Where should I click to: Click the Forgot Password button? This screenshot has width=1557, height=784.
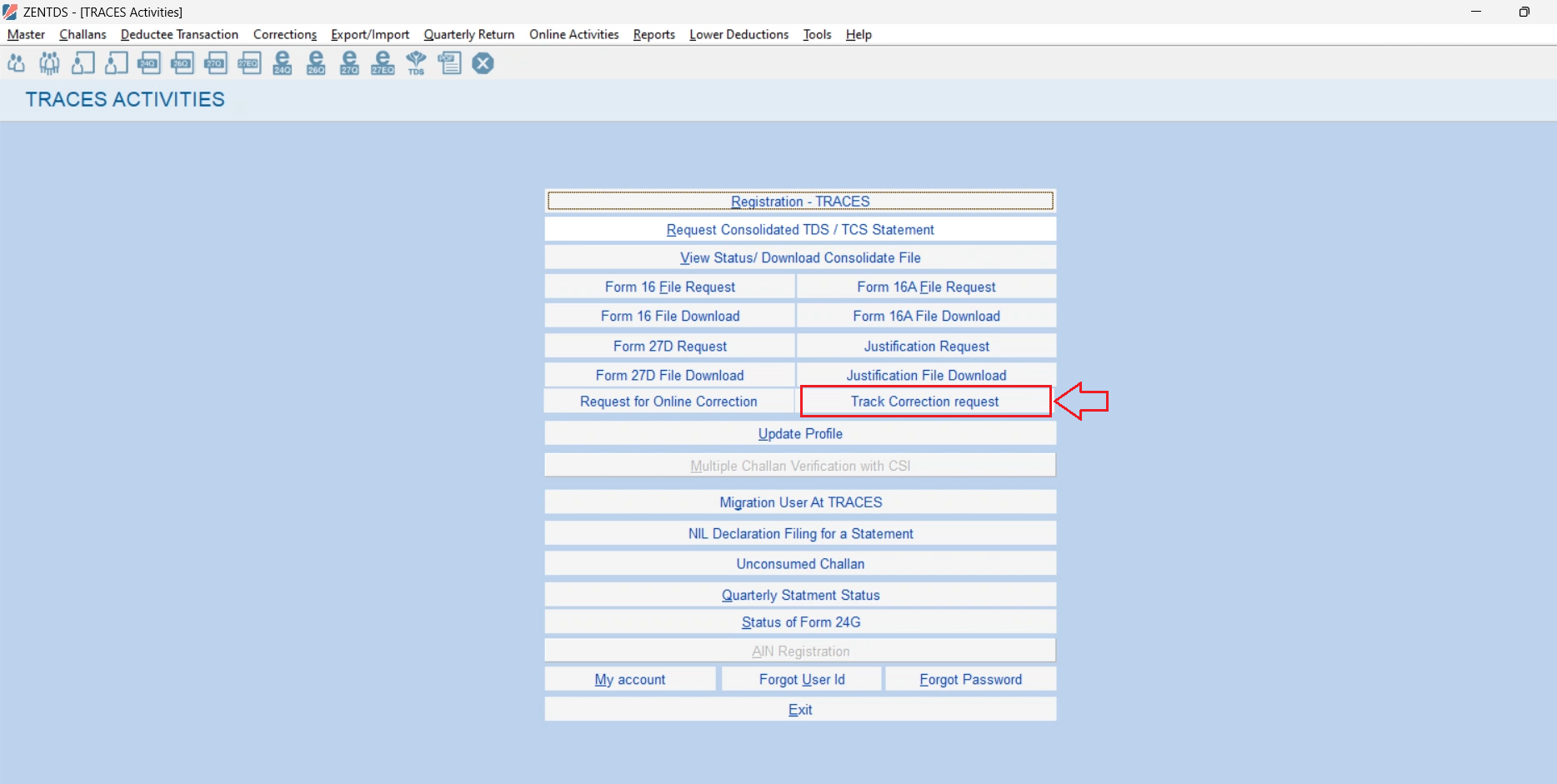pos(971,679)
